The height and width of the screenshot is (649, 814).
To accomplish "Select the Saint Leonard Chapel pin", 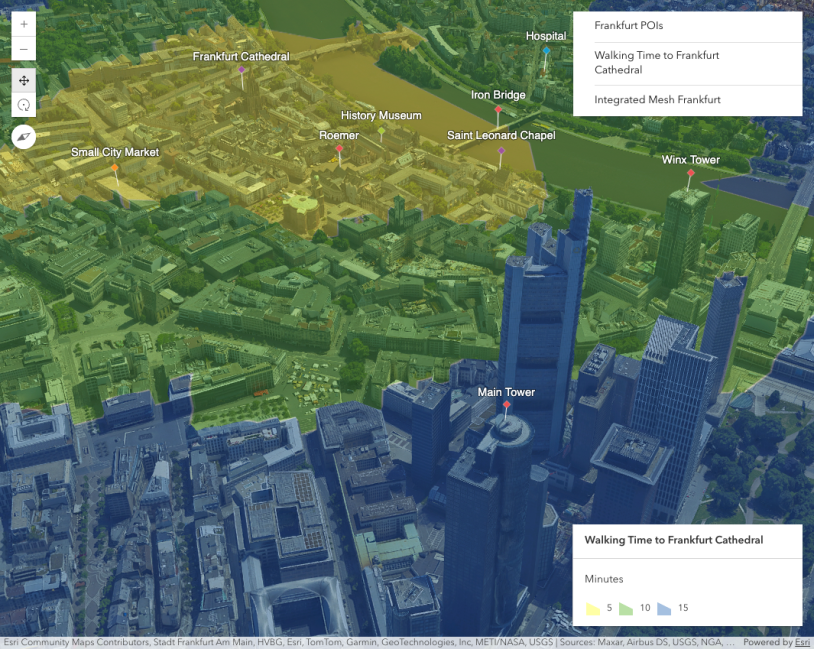I will (x=501, y=151).
